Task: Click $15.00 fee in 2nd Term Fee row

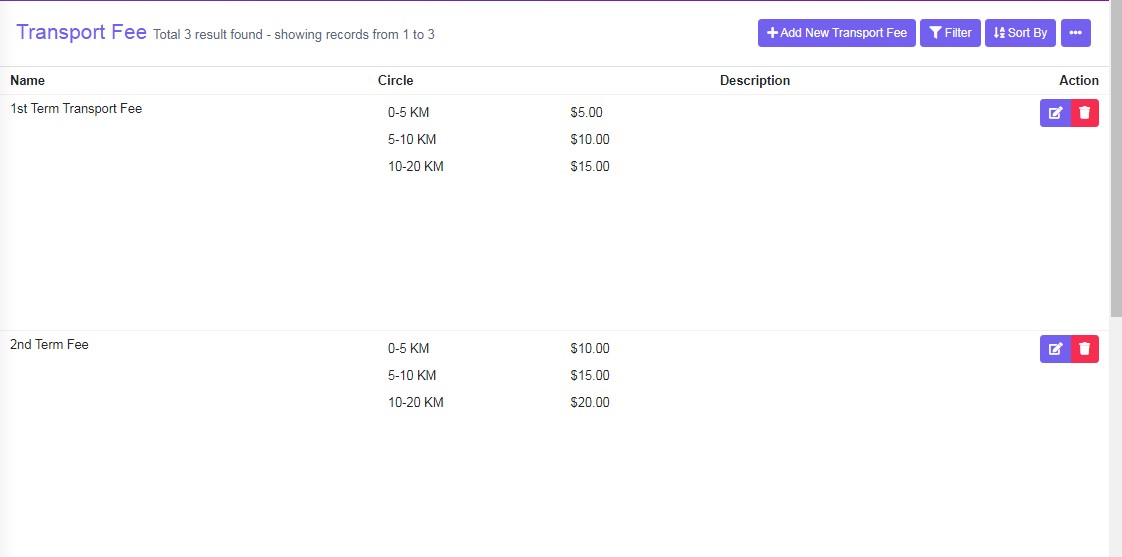Action: (x=590, y=376)
